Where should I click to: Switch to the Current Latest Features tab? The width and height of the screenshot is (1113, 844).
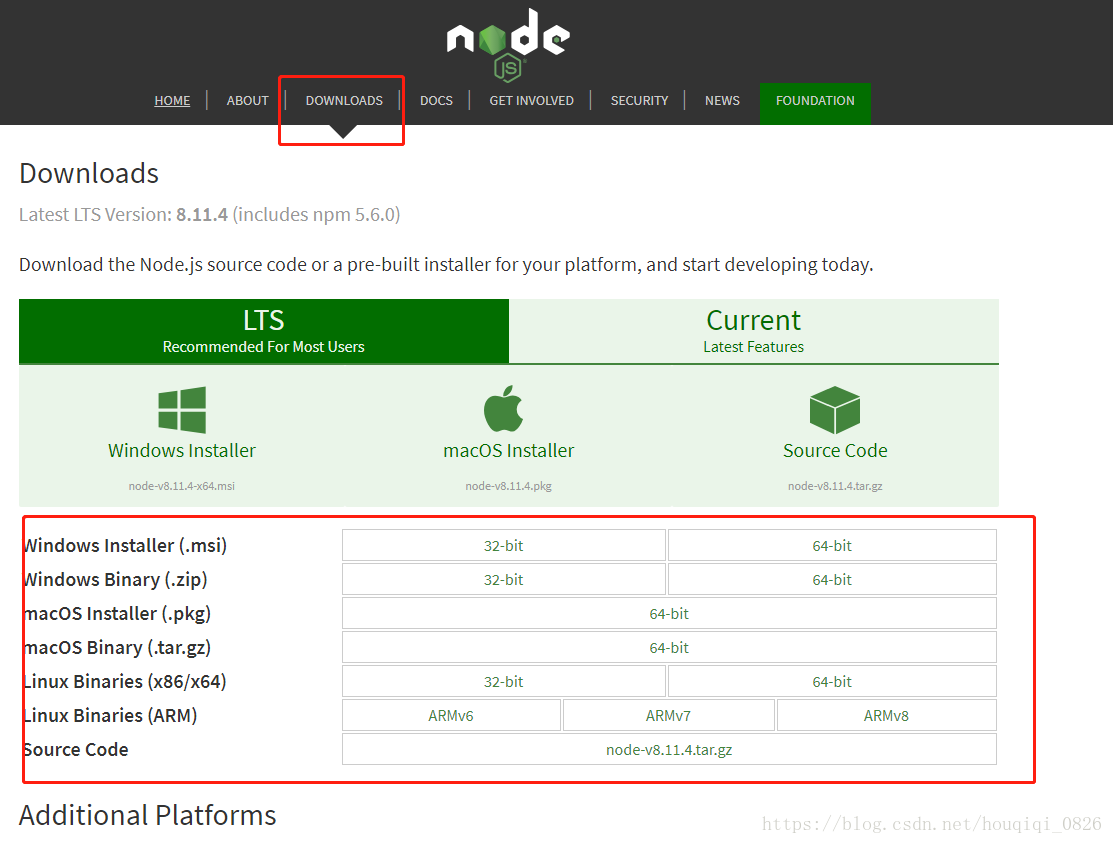click(754, 331)
